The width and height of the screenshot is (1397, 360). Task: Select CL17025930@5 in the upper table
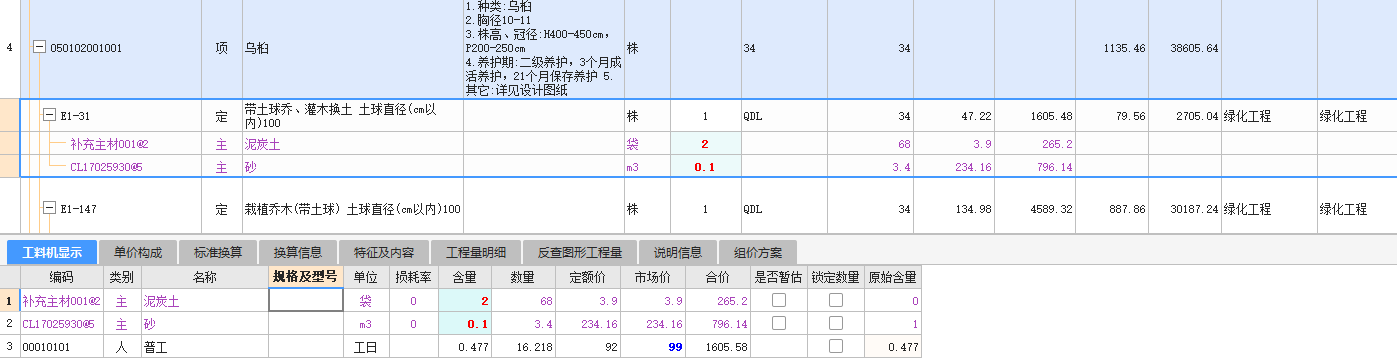click(x=106, y=167)
